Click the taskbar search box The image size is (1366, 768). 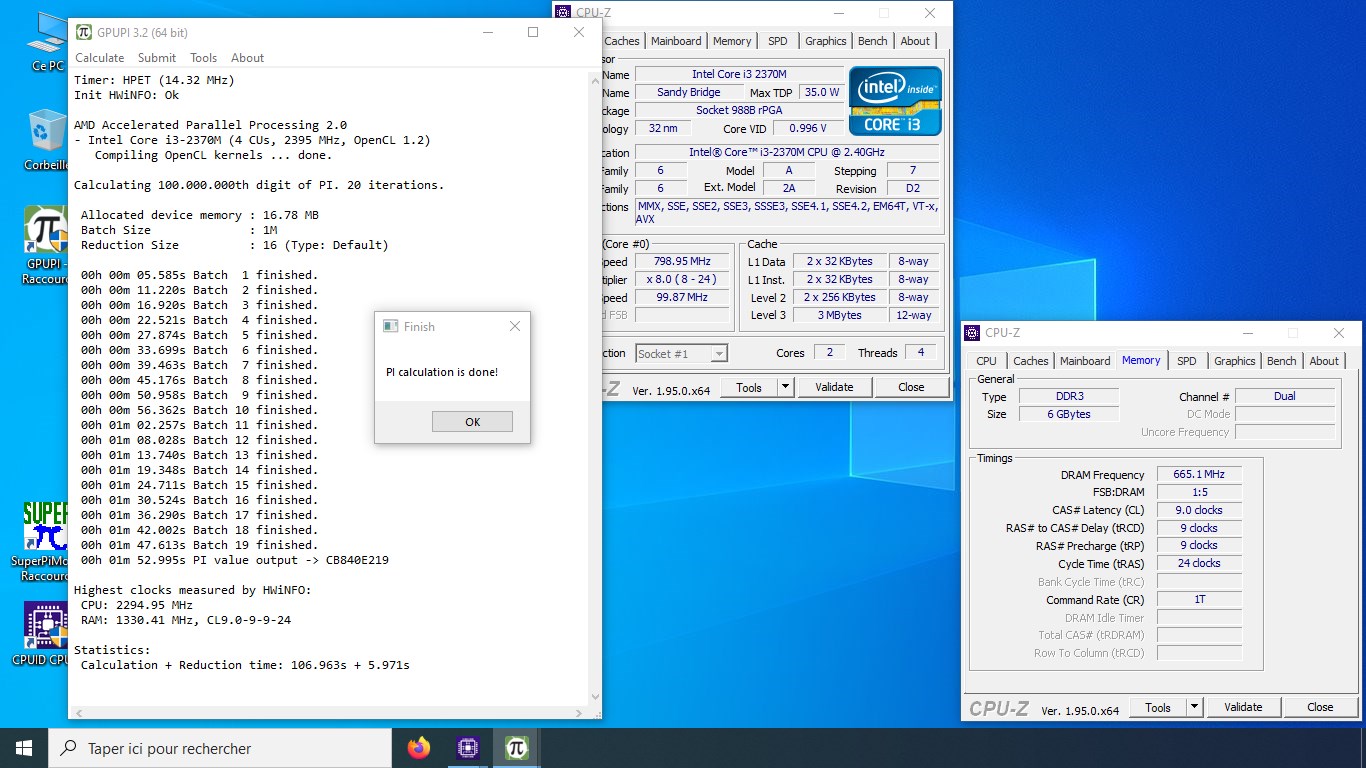pyautogui.click(x=220, y=748)
